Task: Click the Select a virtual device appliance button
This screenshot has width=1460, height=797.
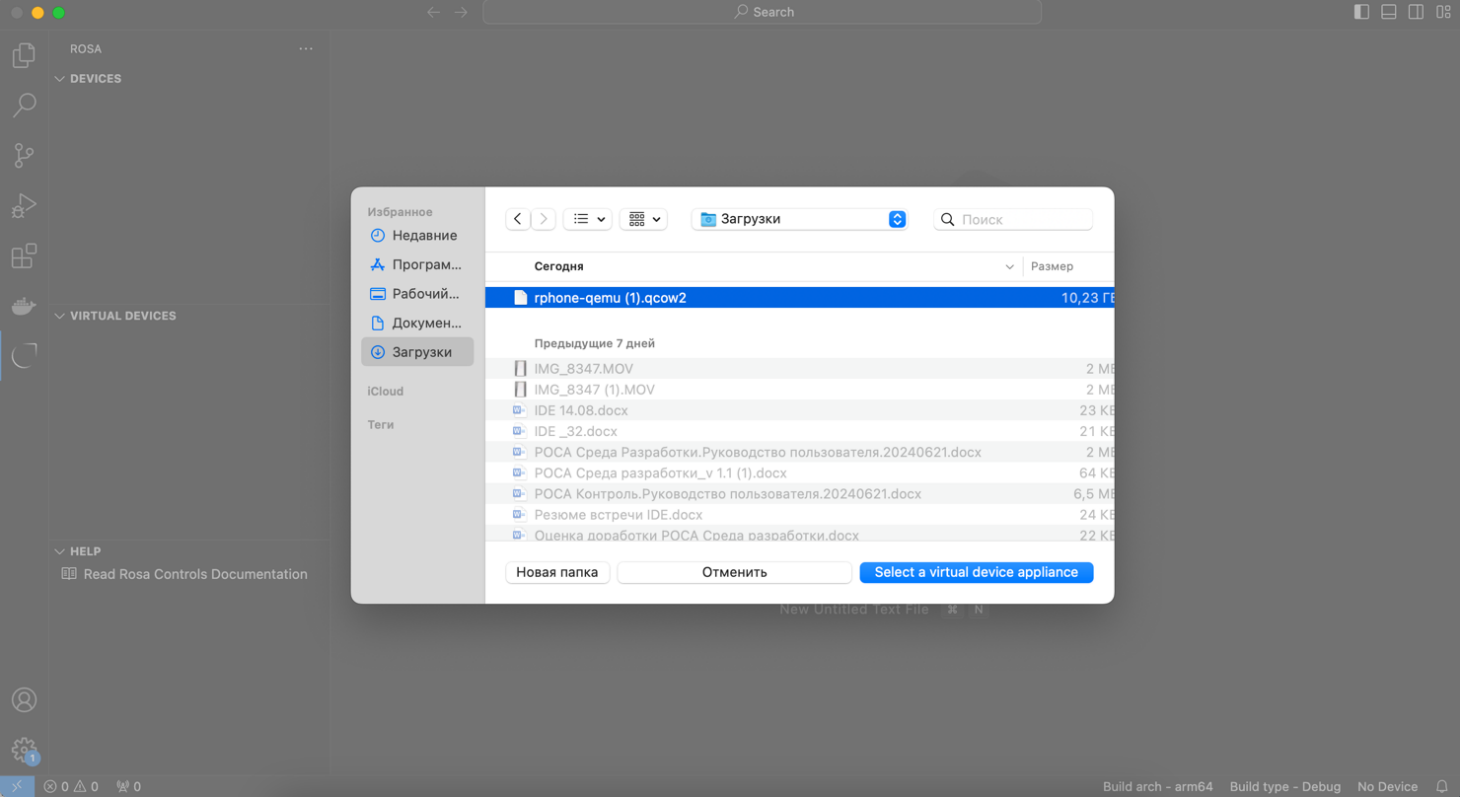Action: coord(976,572)
